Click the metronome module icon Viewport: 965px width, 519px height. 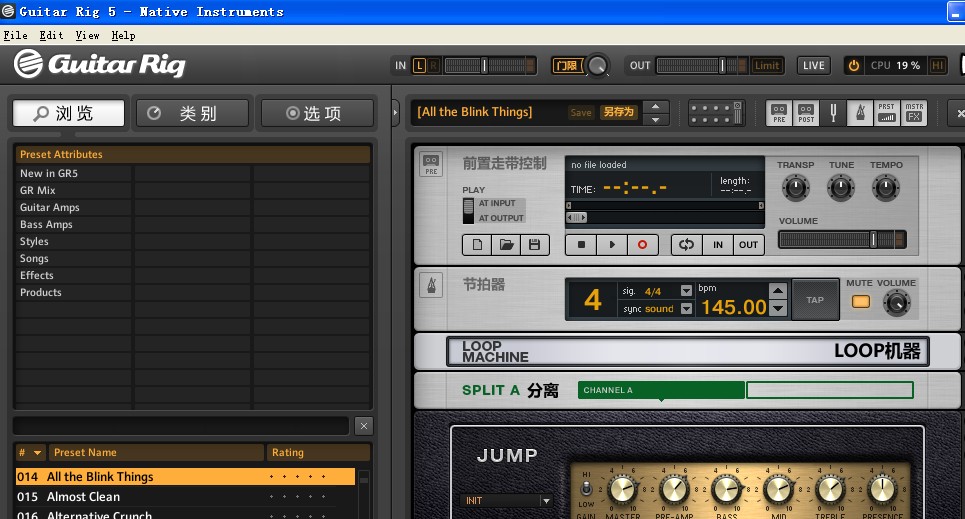click(x=431, y=286)
